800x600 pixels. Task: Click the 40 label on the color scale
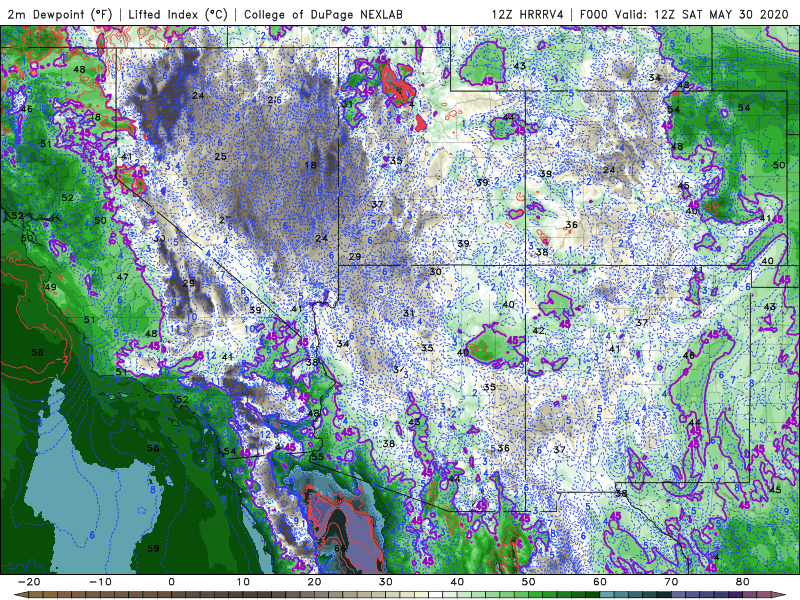click(x=457, y=582)
